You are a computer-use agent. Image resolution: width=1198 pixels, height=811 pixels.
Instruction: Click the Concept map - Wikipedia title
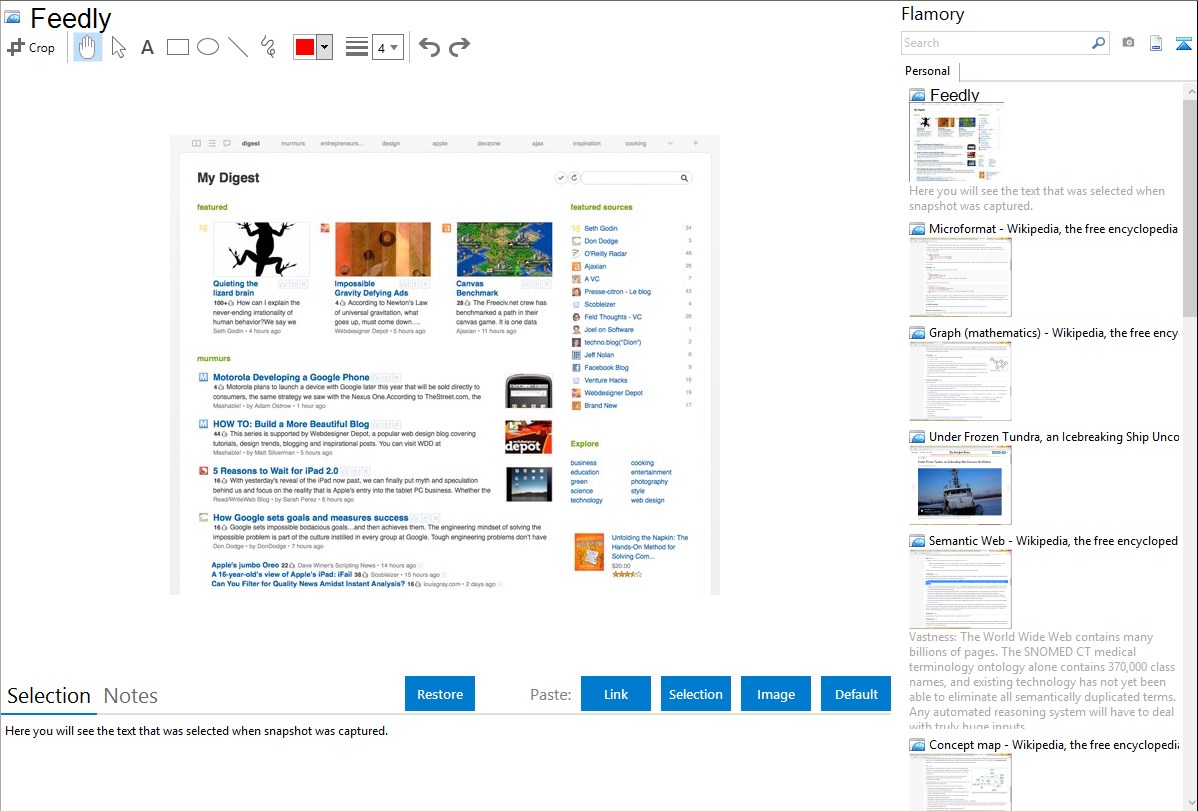click(x=1053, y=744)
